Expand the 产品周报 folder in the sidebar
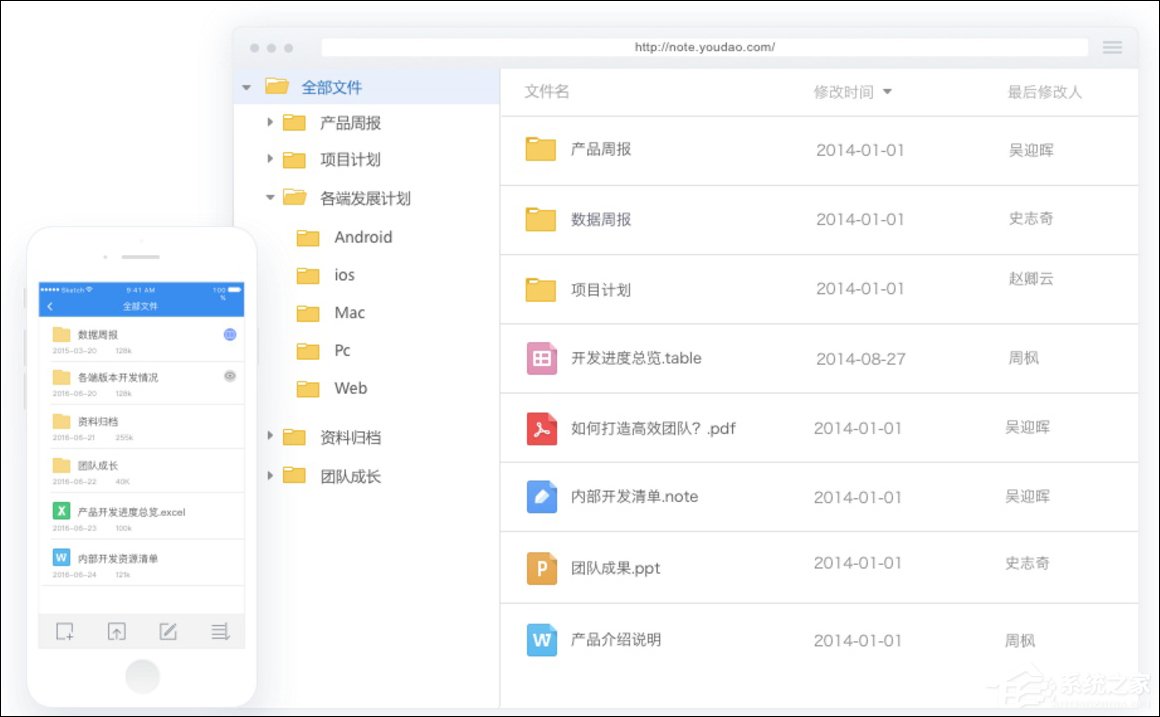 point(268,121)
